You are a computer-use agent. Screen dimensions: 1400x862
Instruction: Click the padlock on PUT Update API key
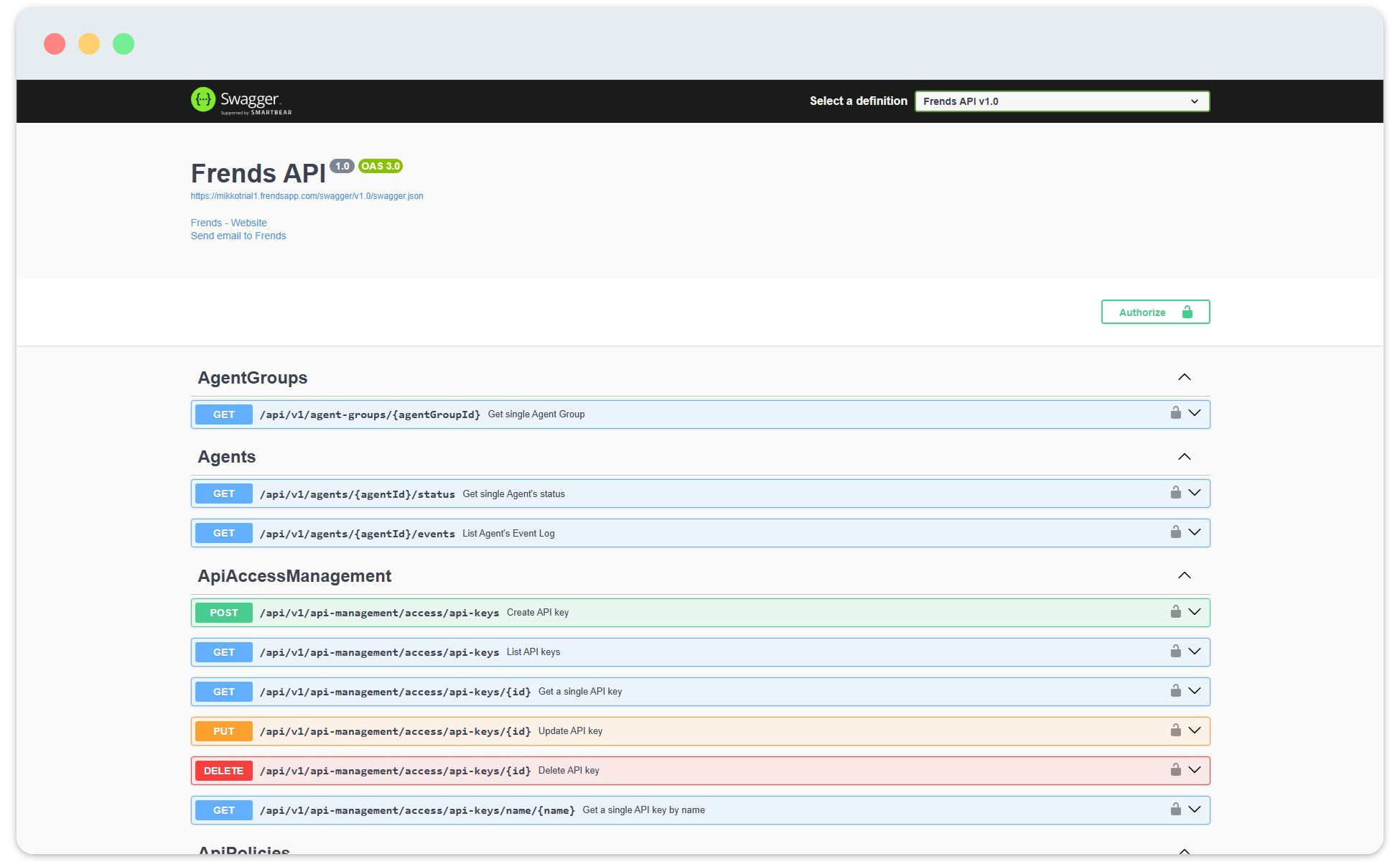coord(1176,730)
